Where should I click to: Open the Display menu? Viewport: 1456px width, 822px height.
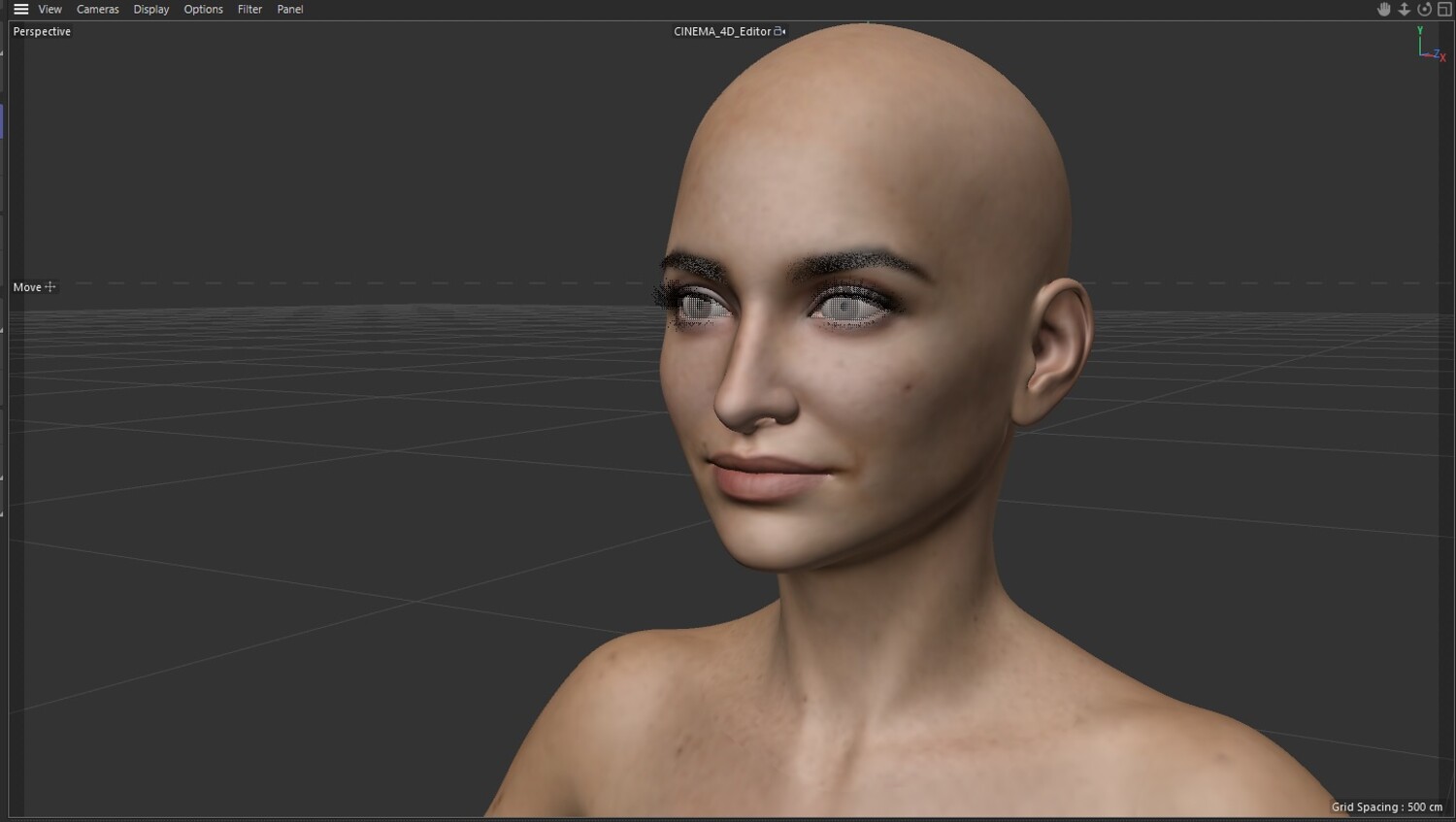[x=151, y=9]
